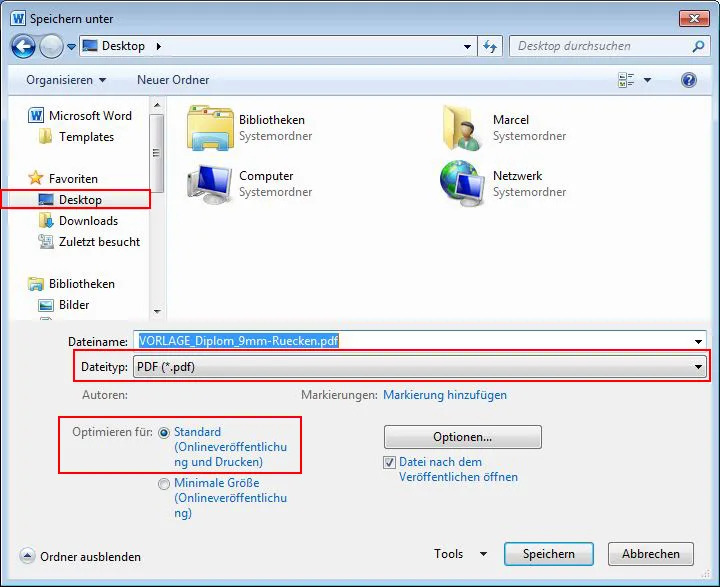Open the recent locations dropdown arrow
This screenshot has width=720, height=587.
click(x=71, y=46)
